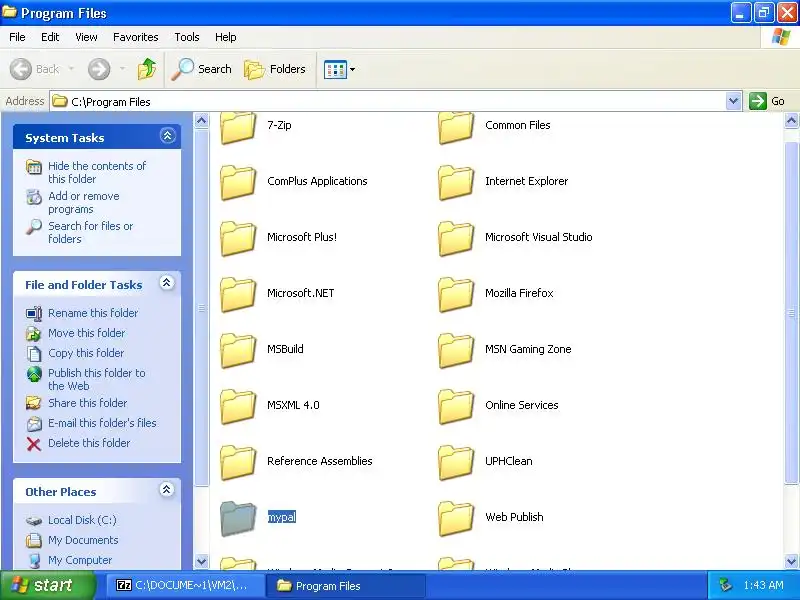Click the Go button
The width and height of the screenshot is (800, 600).
pyautogui.click(x=767, y=101)
